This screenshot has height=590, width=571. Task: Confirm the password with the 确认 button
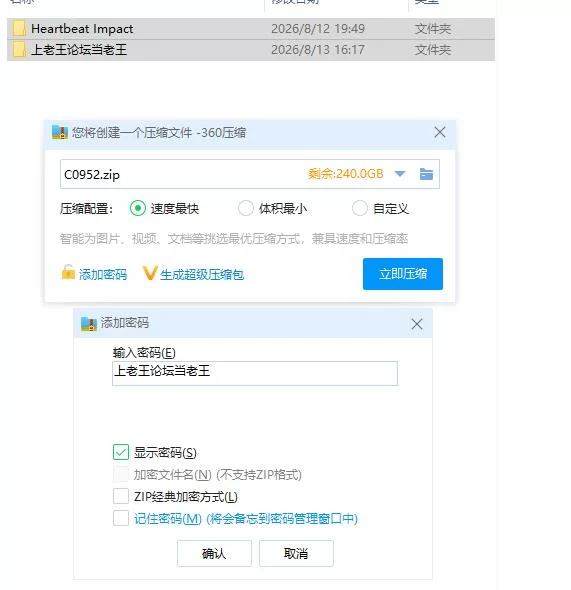[214, 554]
